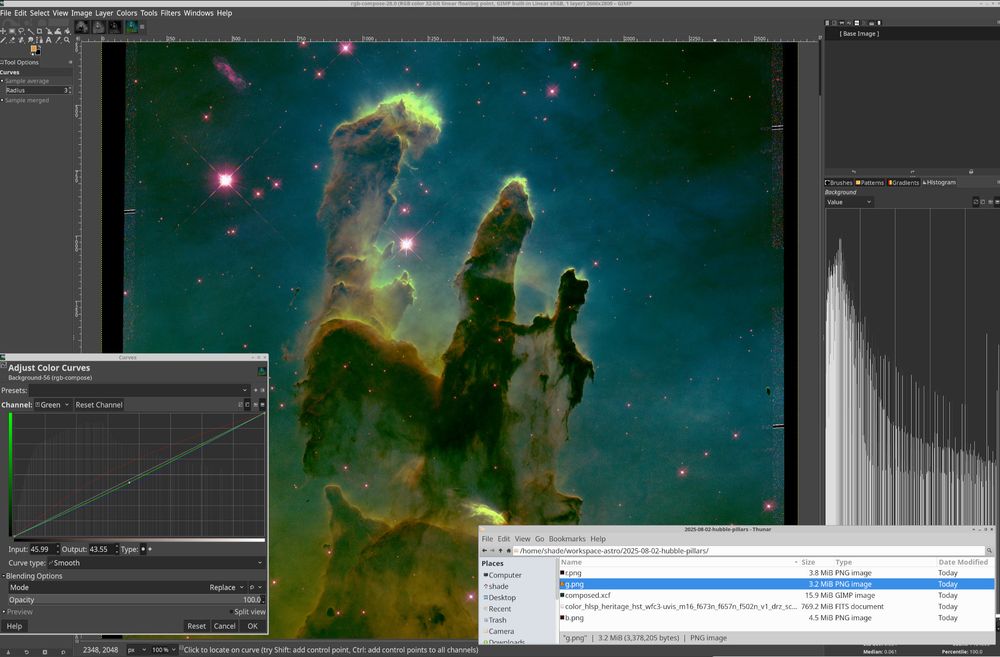Select the Zoom magnifier tool
This screenshot has width=1000, height=657.
click(66, 40)
